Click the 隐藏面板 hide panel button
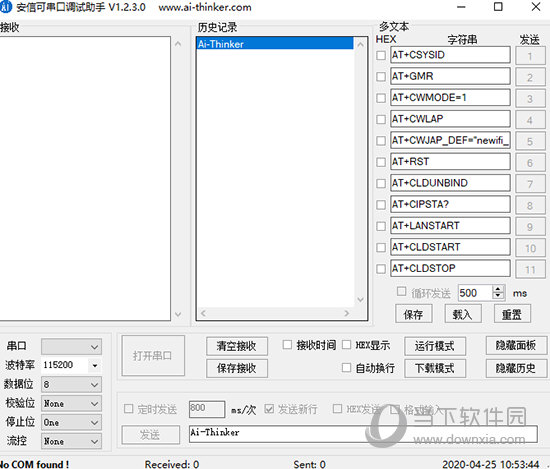The image size is (550, 469). coord(516,345)
